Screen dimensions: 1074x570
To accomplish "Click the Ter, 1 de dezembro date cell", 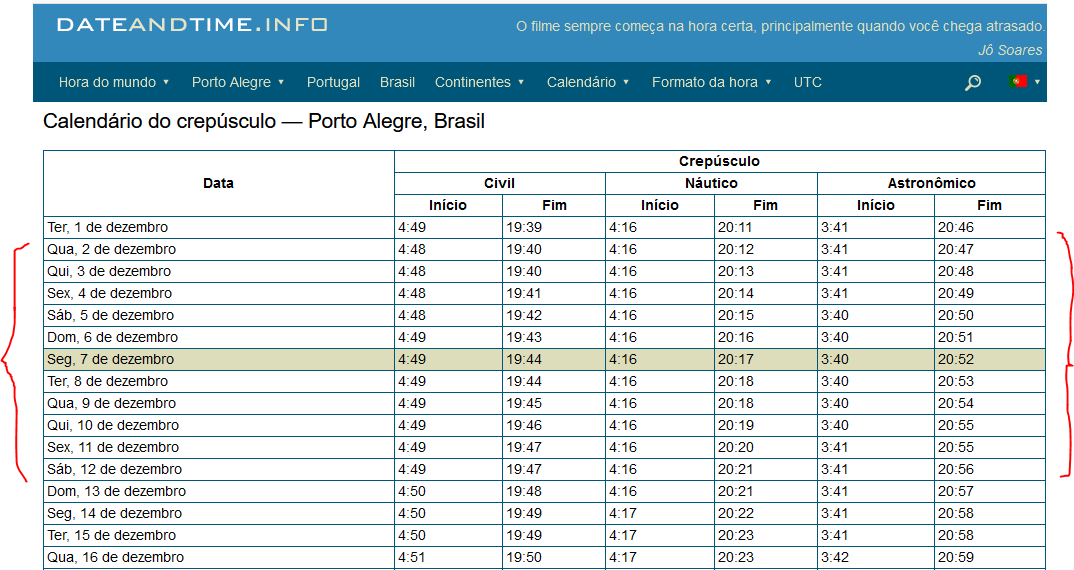I will click(x=218, y=227).
